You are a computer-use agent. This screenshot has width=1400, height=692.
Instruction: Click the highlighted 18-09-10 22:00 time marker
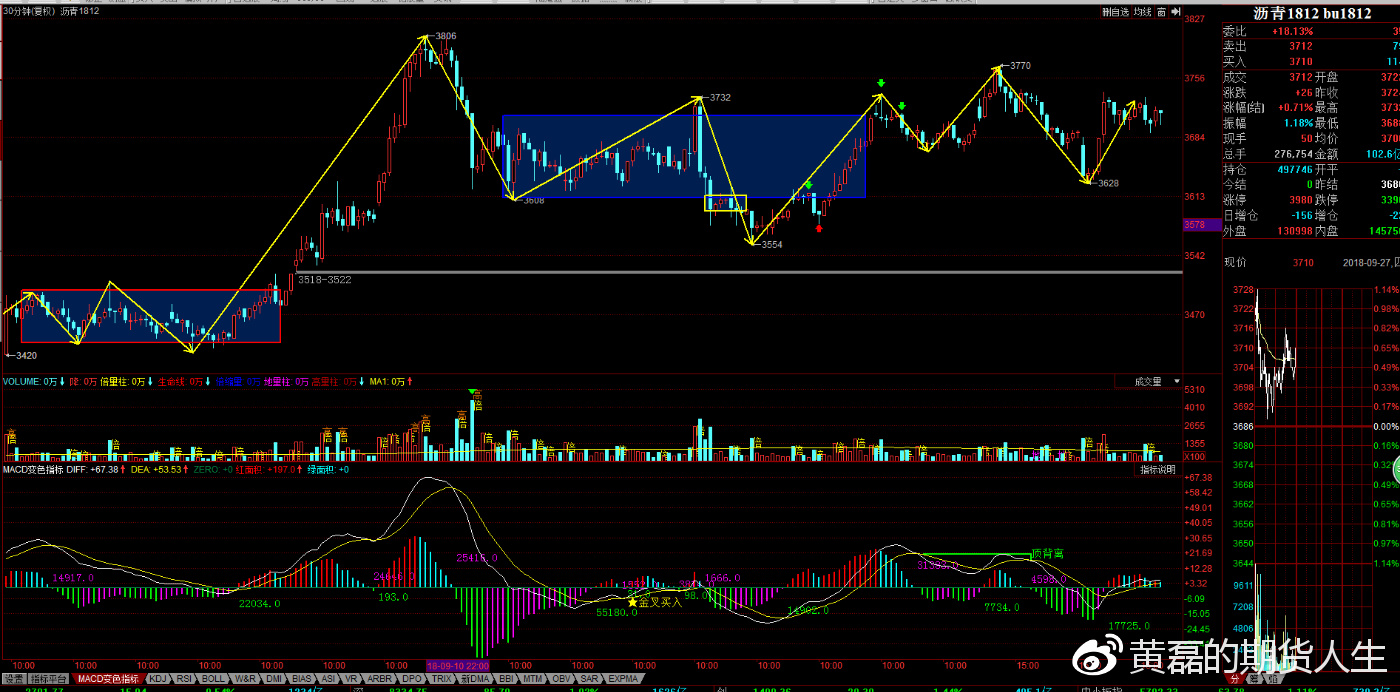pyautogui.click(x=457, y=665)
